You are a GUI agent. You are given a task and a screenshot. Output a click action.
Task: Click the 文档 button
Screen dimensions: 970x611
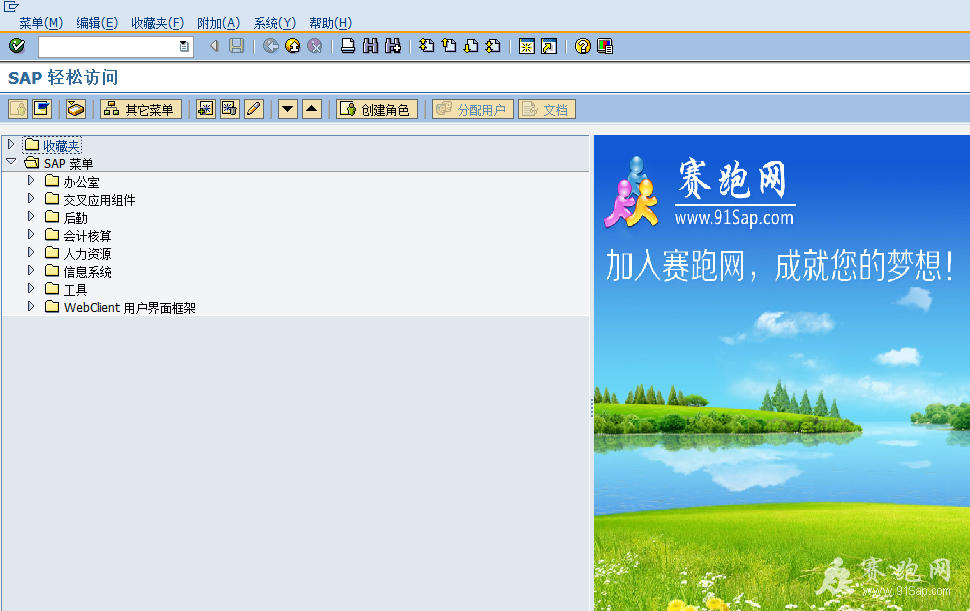point(547,109)
